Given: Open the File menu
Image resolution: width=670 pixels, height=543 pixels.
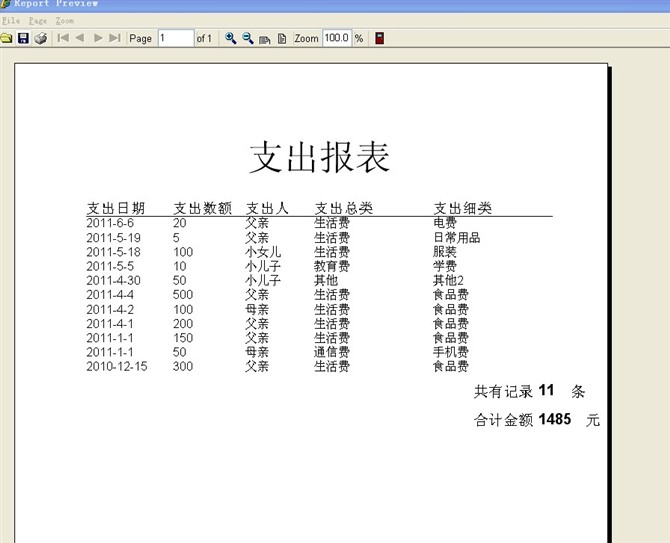Looking at the screenshot, I should point(11,21).
